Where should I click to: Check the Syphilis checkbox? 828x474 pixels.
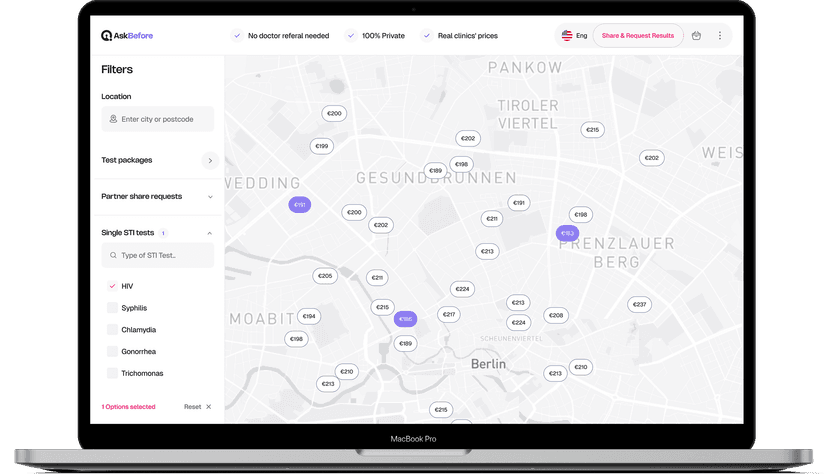coord(112,308)
